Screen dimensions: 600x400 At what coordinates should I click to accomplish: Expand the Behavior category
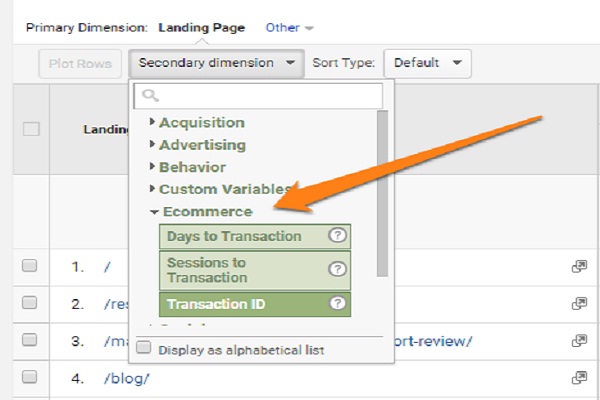click(x=152, y=167)
